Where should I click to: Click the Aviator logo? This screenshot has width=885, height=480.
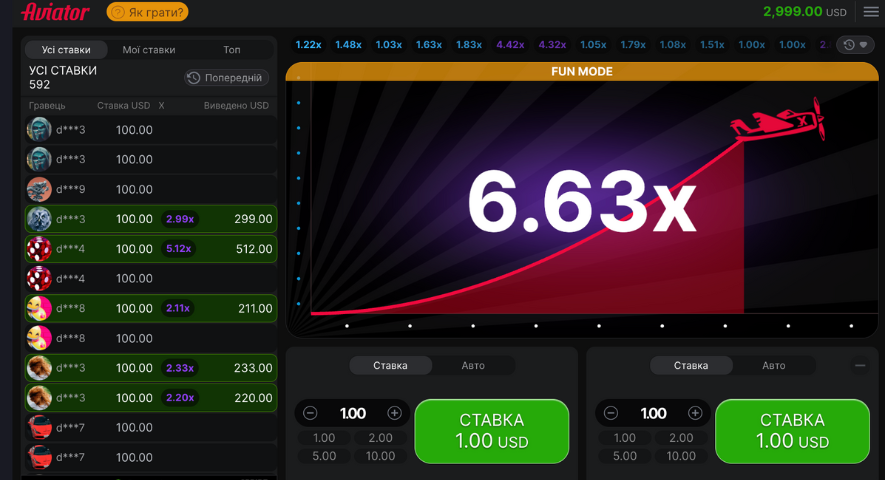(x=55, y=12)
